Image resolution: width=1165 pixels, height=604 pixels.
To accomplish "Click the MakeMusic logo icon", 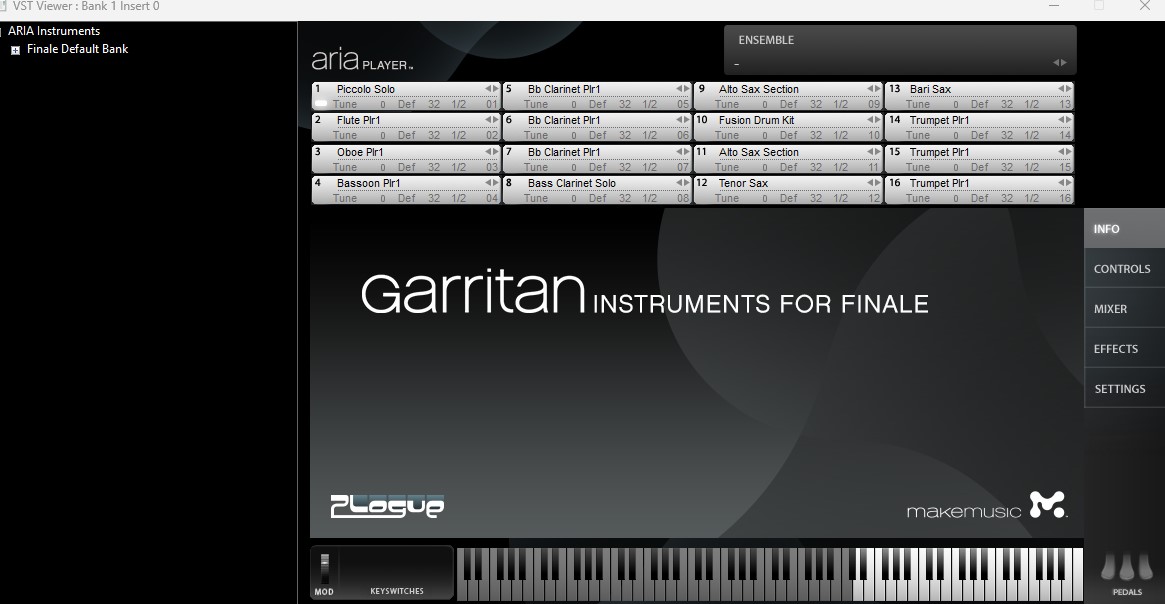I will (1047, 505).
